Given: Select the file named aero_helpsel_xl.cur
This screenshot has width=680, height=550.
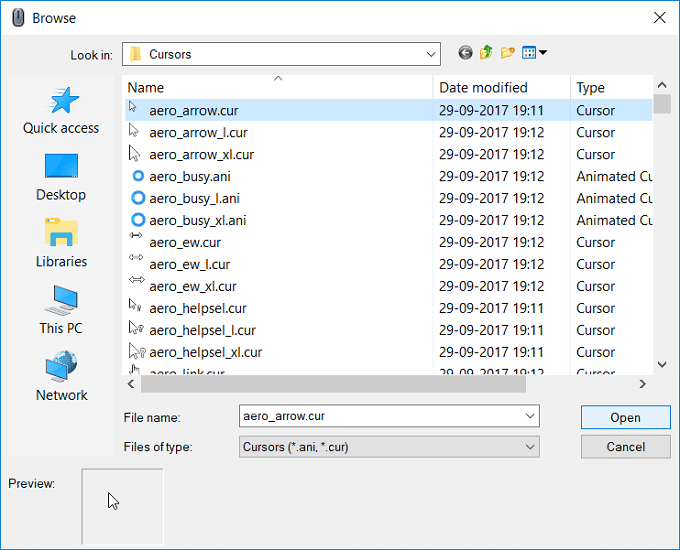Looking at the screenshot, I should pyautogui.click(x=206, y=352).
